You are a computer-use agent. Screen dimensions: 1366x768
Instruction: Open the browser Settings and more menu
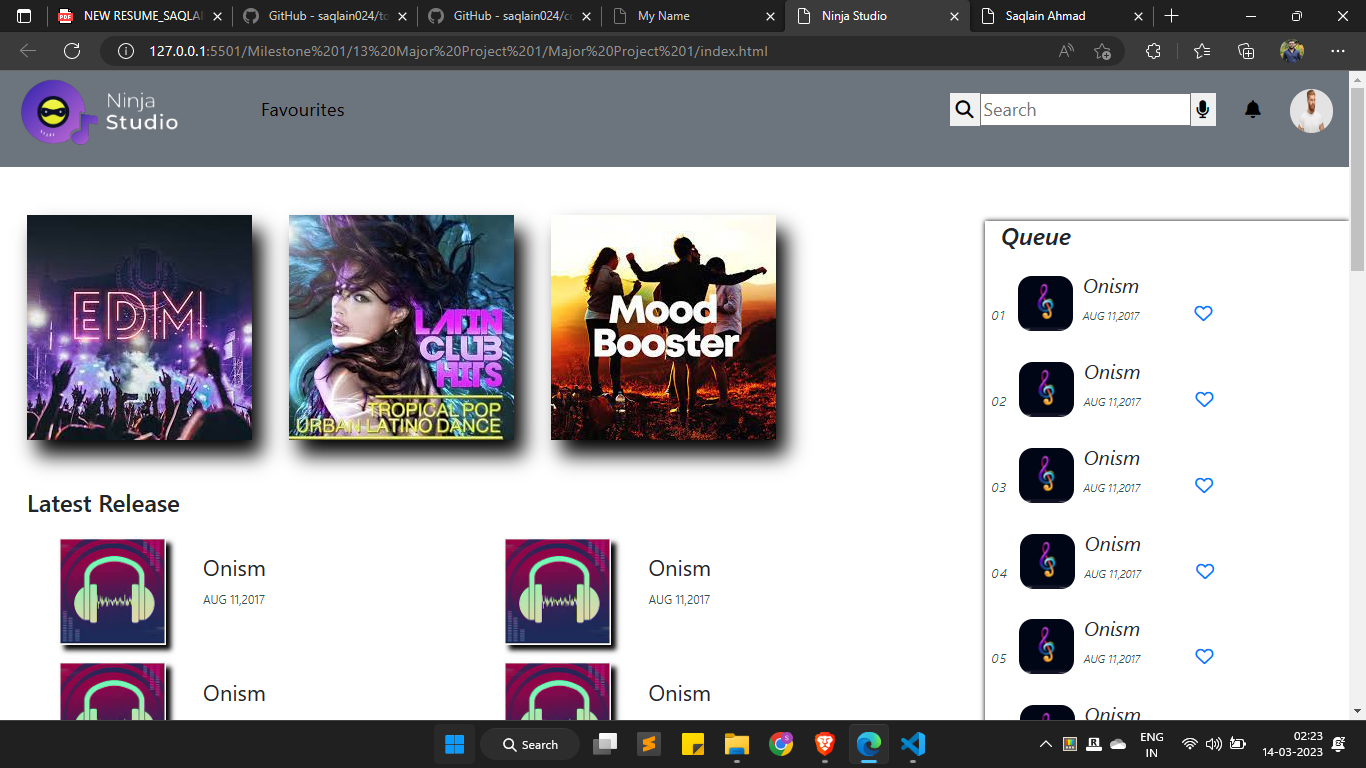click(1338, 50)
